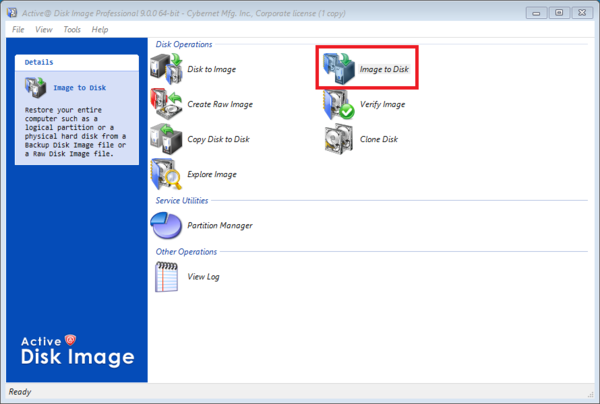Click the Partition Manager pie icon
The image size is (600, 404).
166,225
